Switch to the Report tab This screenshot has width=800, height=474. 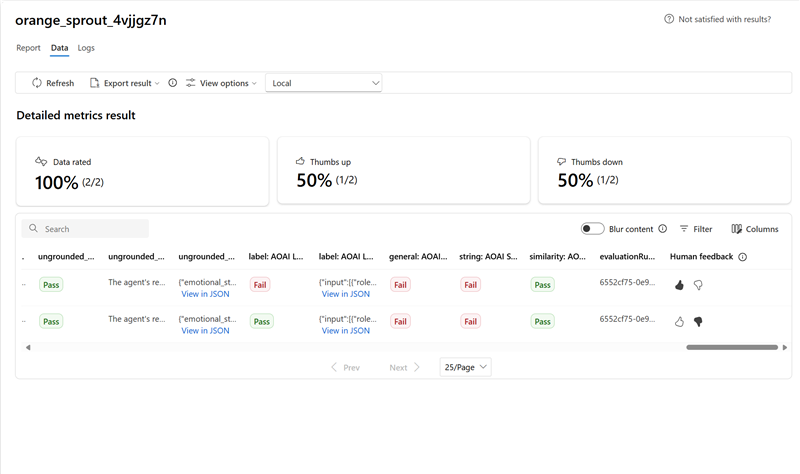click(x=28, y=47)
